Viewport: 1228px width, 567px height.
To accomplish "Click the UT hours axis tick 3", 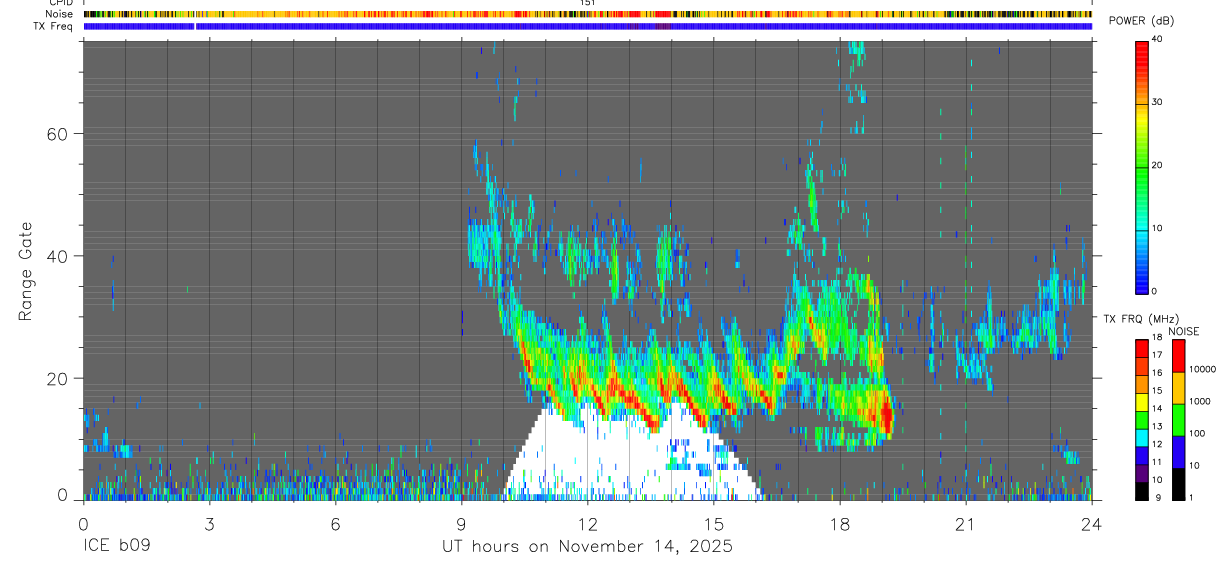I will [209, 523].
